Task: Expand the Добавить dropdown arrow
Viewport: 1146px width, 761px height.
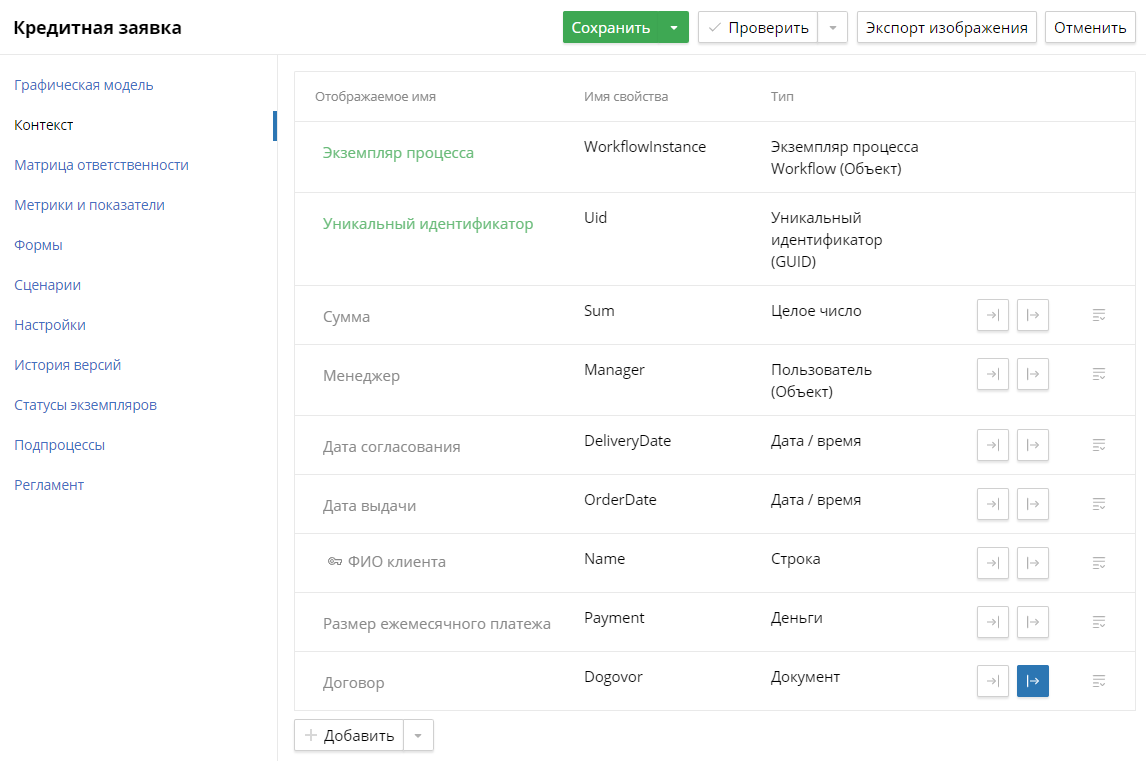Action: pyautogui.click(x=418, y=736)
